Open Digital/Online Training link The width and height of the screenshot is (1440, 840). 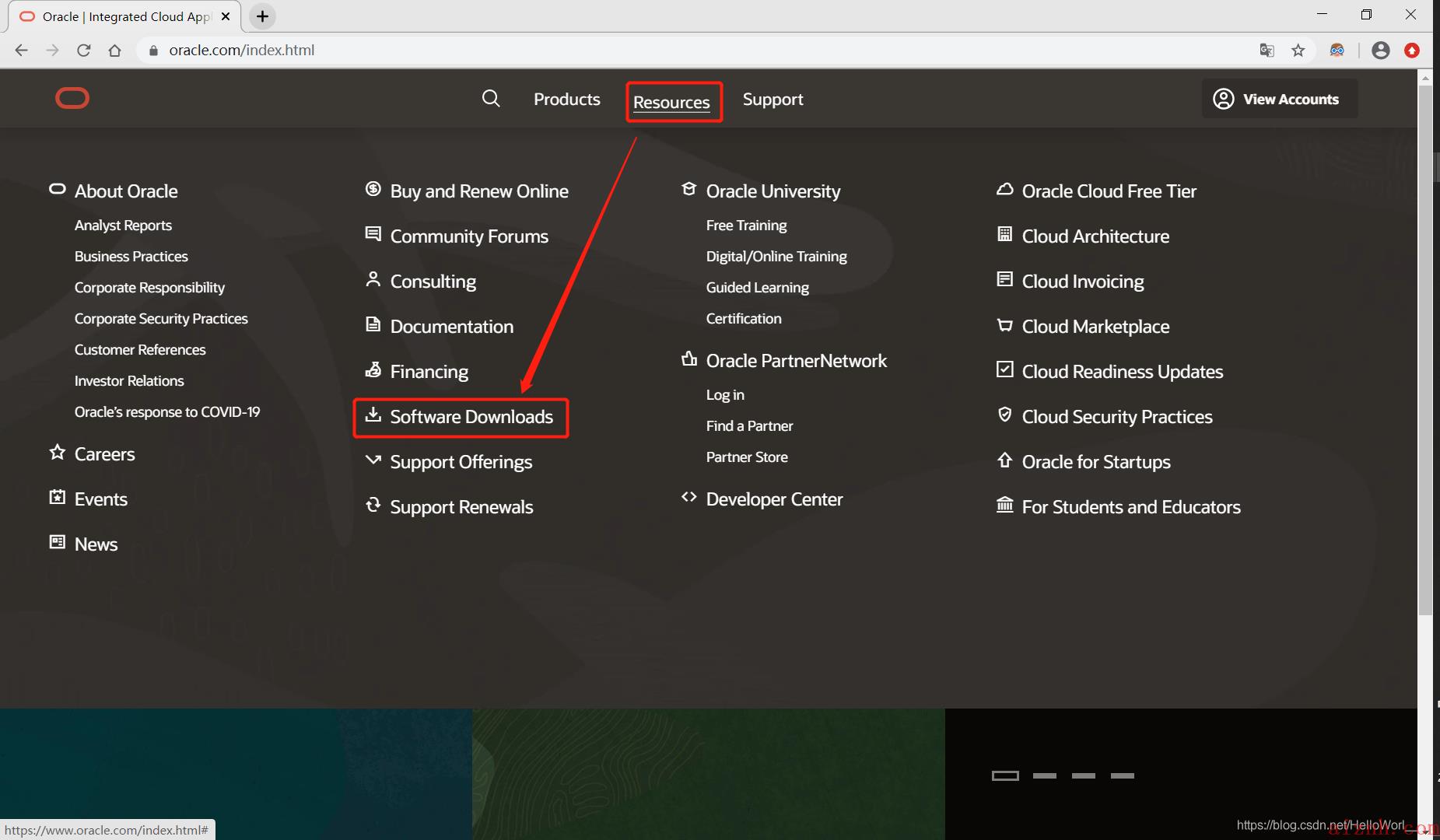pos(776,257)
